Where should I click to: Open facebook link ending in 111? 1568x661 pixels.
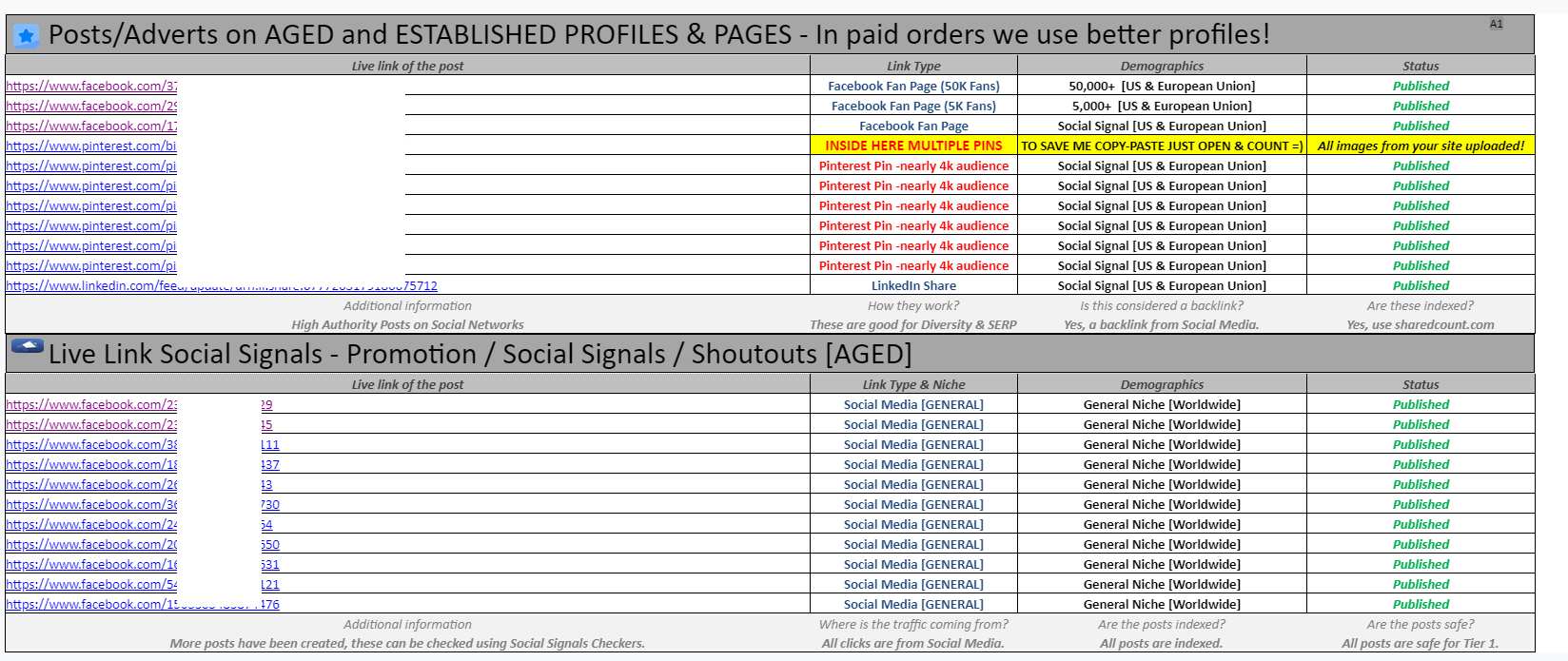(143, 444)
